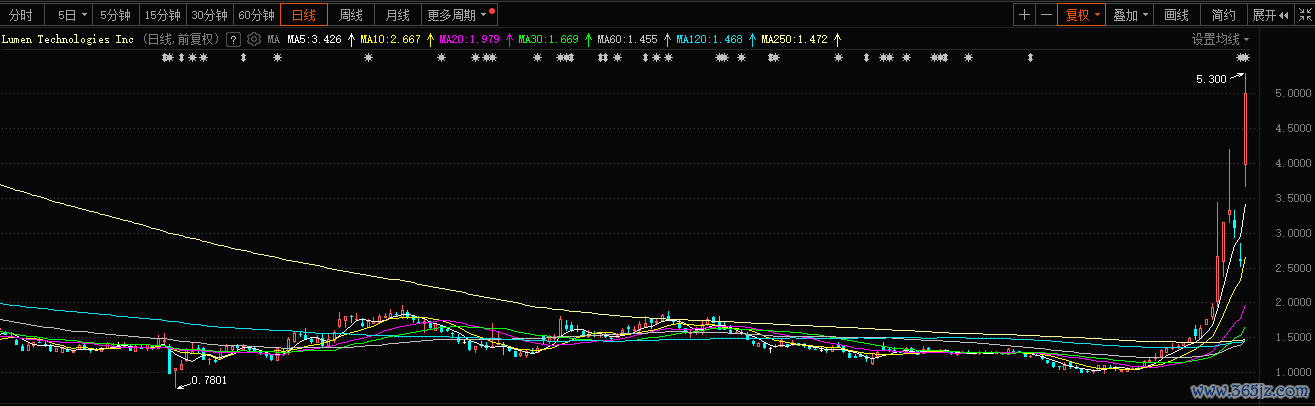Open the 复权 adjustment dropdown

pyautogui.click(x=1083, y=15)
